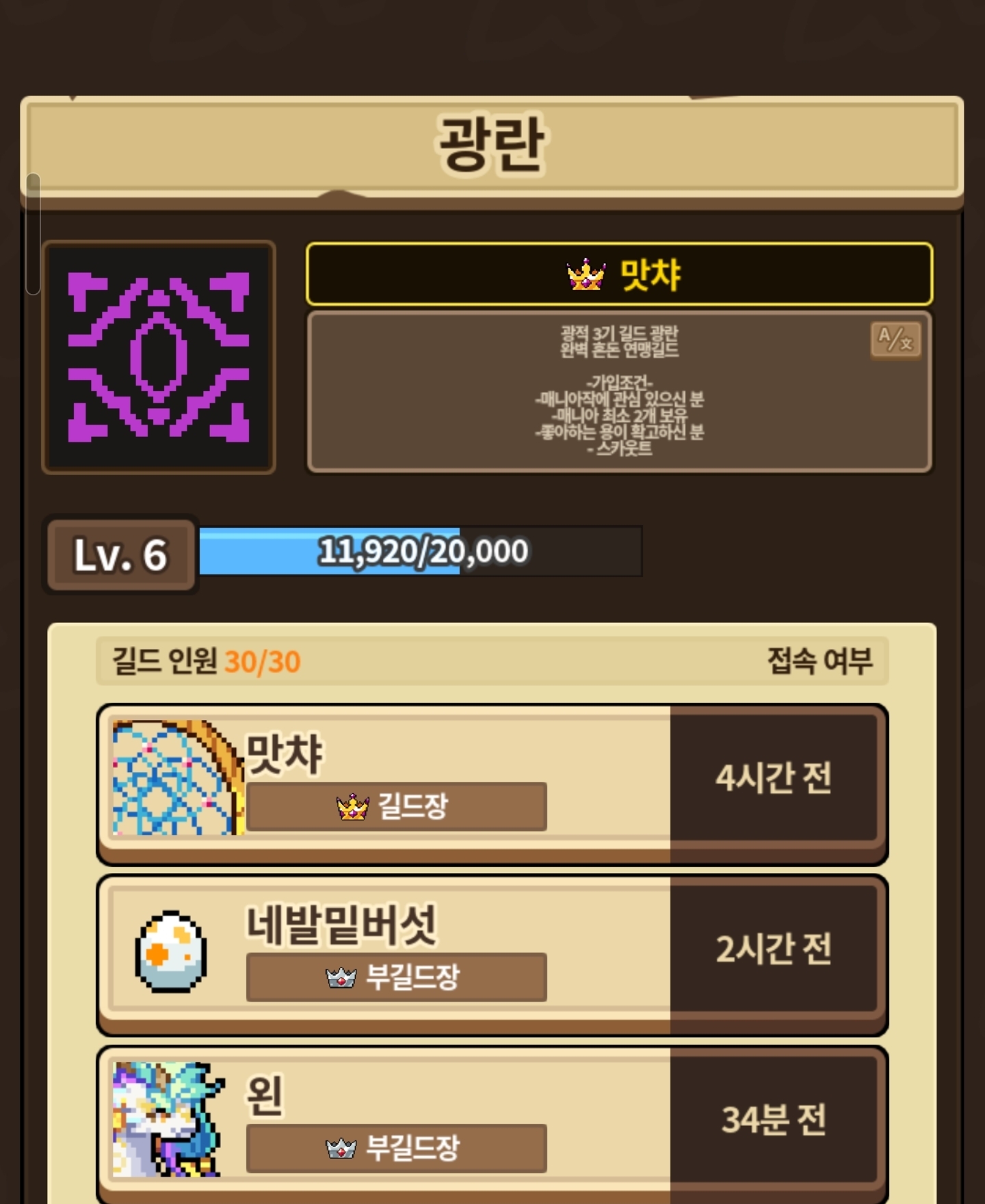Click the 접속 여부 column header
This screenshot has height=1204, width=985.
(x=819, y=661)
